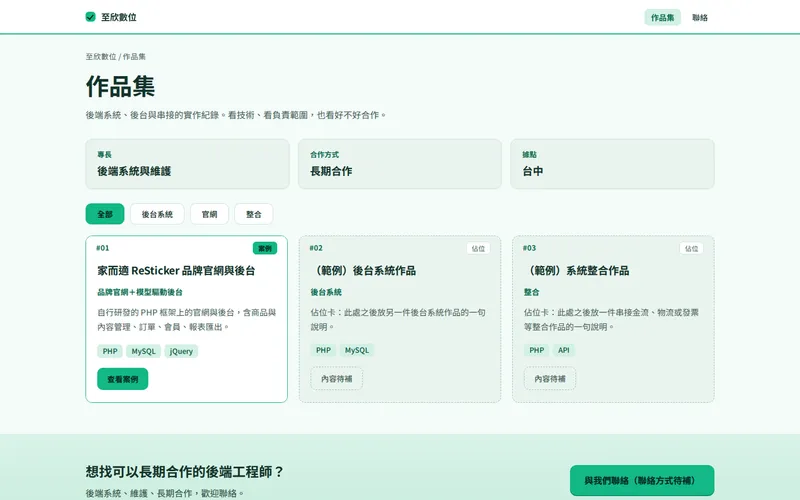Click the 查看案例 button
800x500 pixels.
pyautogui.click(x=122, y=379)
